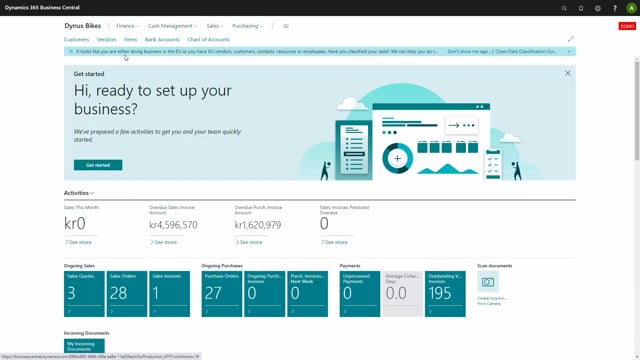Open the Sales menu

215,26
